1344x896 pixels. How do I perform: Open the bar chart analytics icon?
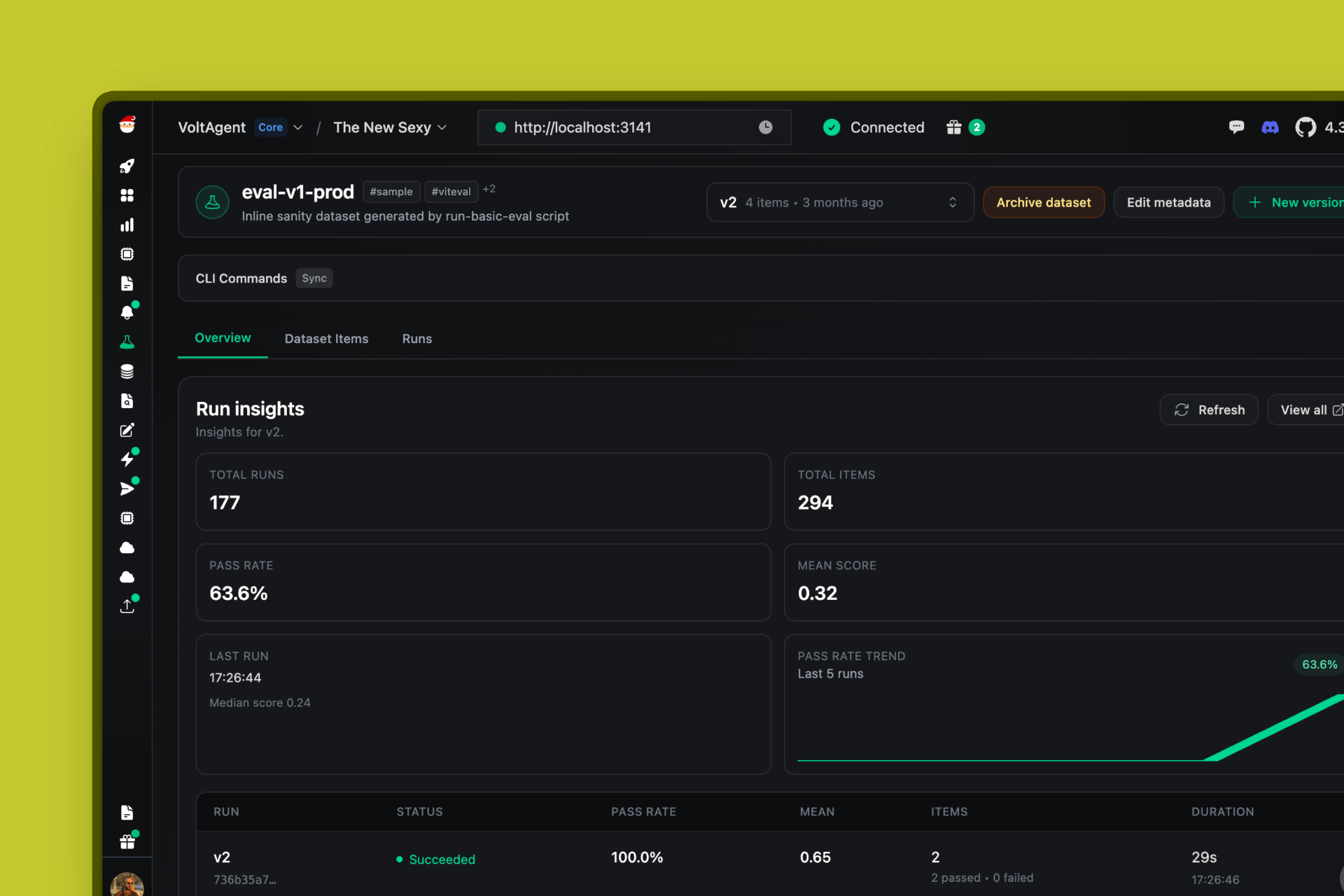coord(127,225)
